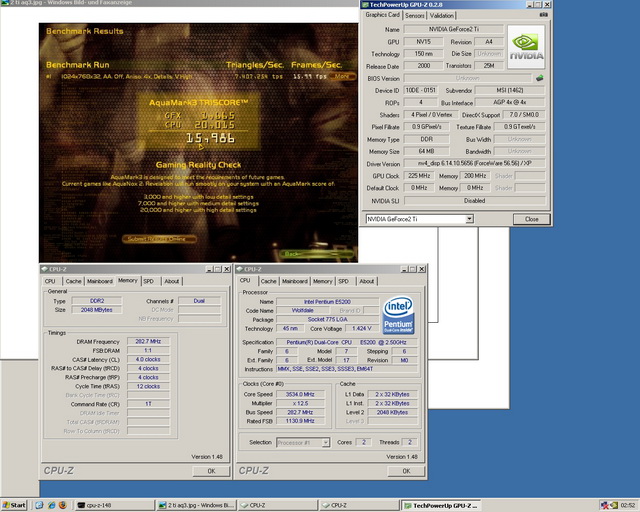
Task: Open Cache tab in CPU-Z processor window
Action: (269, 281)
